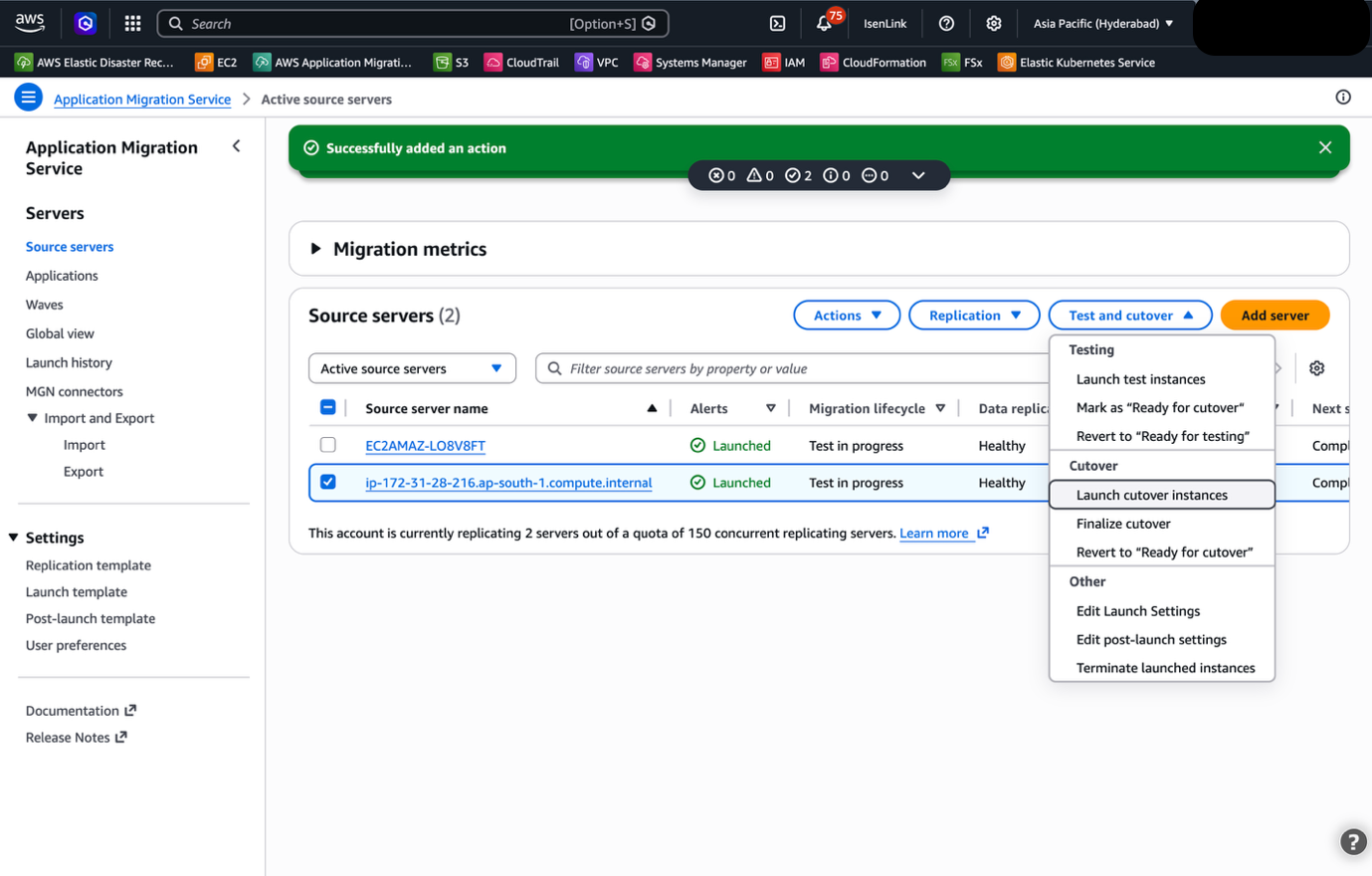
Task: Open the Elastic Kubernetes Service shortcut
Action: [1077, 62]
